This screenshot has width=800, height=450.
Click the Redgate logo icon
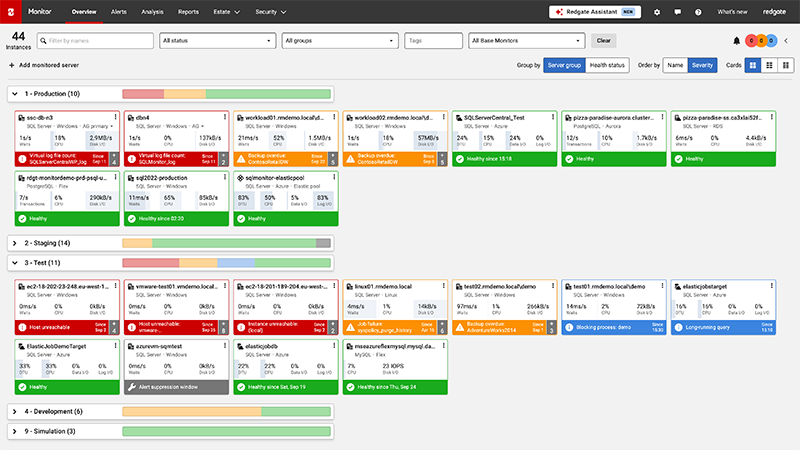point(11,12)
